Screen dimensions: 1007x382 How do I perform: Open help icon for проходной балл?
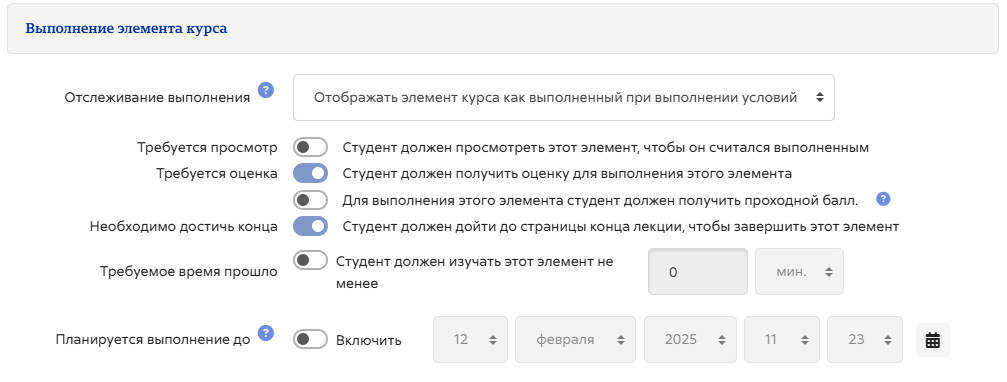point(884,199)
